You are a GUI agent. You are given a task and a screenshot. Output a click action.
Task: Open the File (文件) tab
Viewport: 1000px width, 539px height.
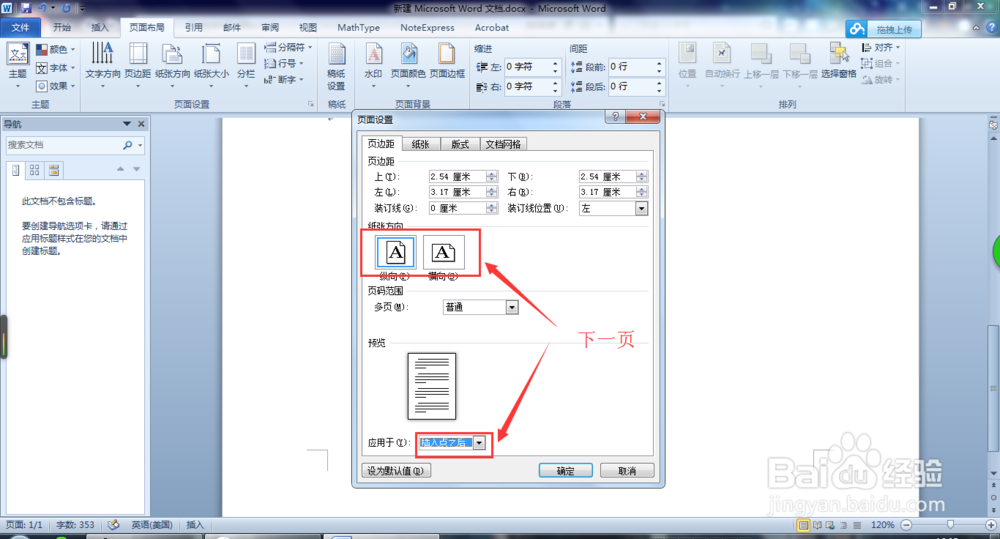pyautogui.click(x=20, y=27)
